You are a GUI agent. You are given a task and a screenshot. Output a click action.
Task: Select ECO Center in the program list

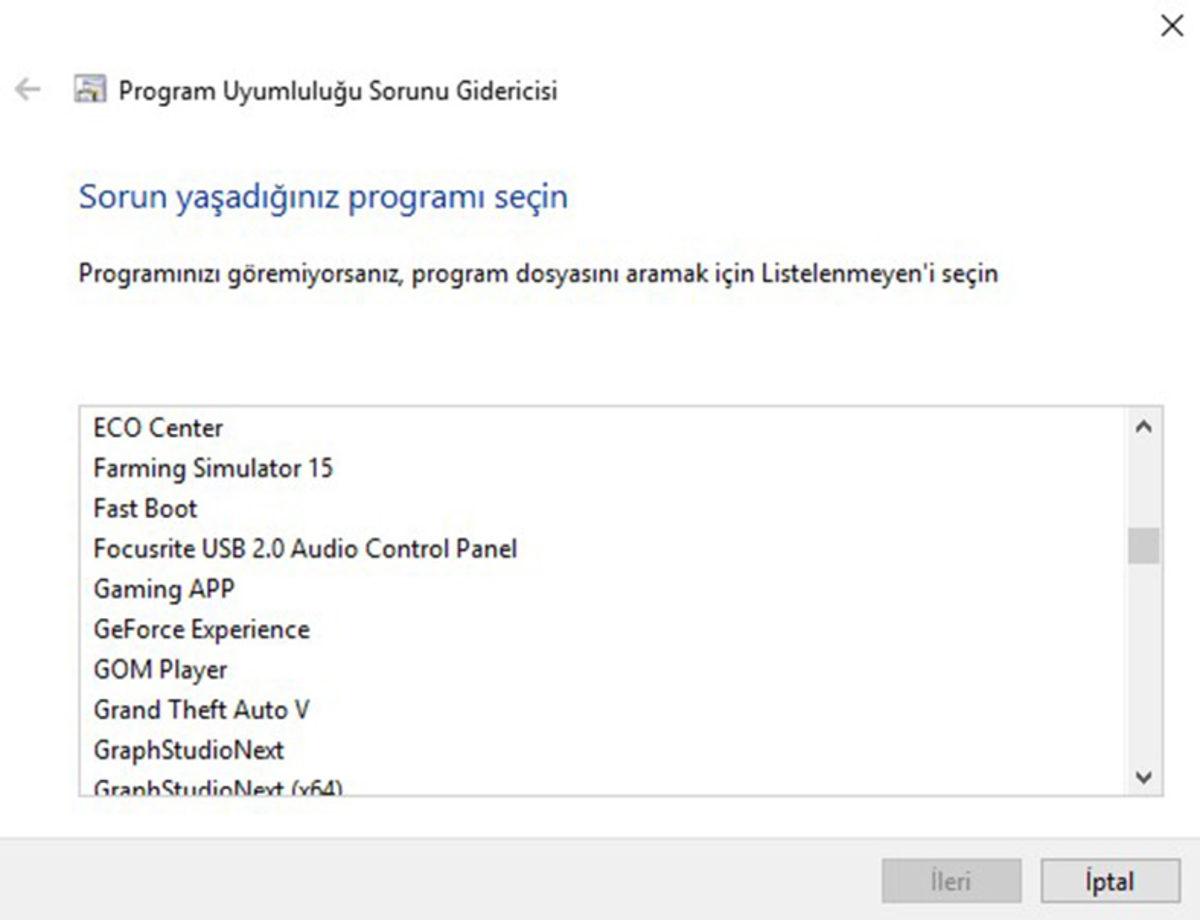[x=157, y=428]
